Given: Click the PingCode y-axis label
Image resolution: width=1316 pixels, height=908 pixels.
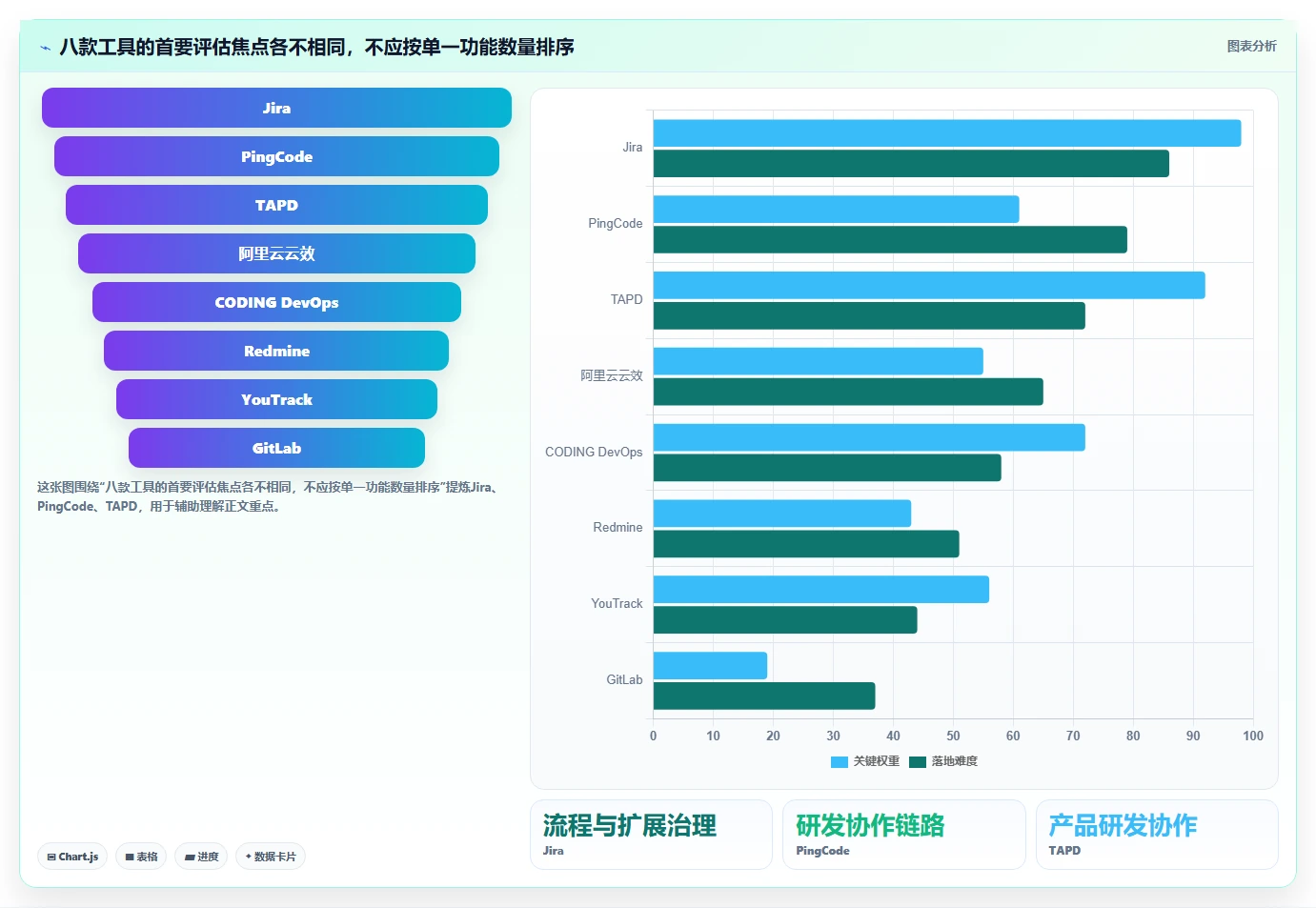Looking at the screenshot, I should [616, 224].
